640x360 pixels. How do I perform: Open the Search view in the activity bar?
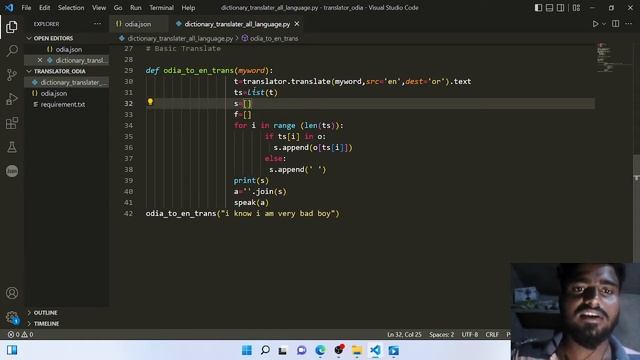[x=12, y=51]
